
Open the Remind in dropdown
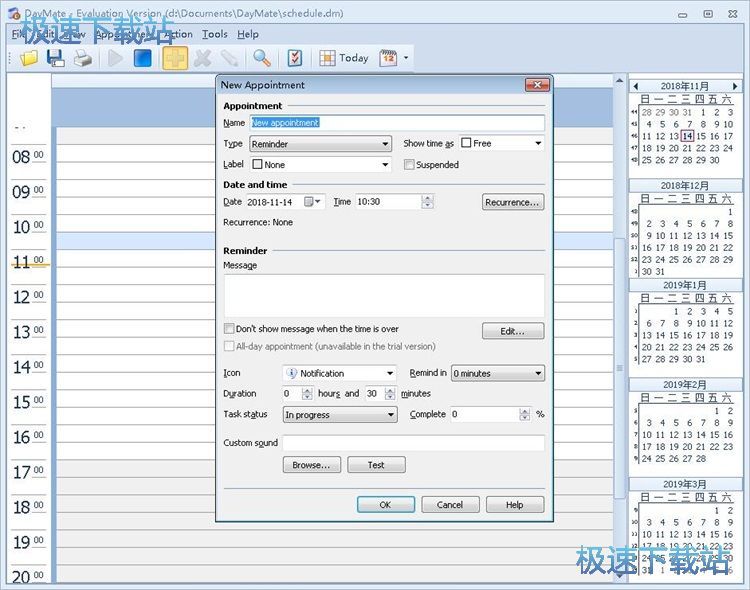(497, 374)
